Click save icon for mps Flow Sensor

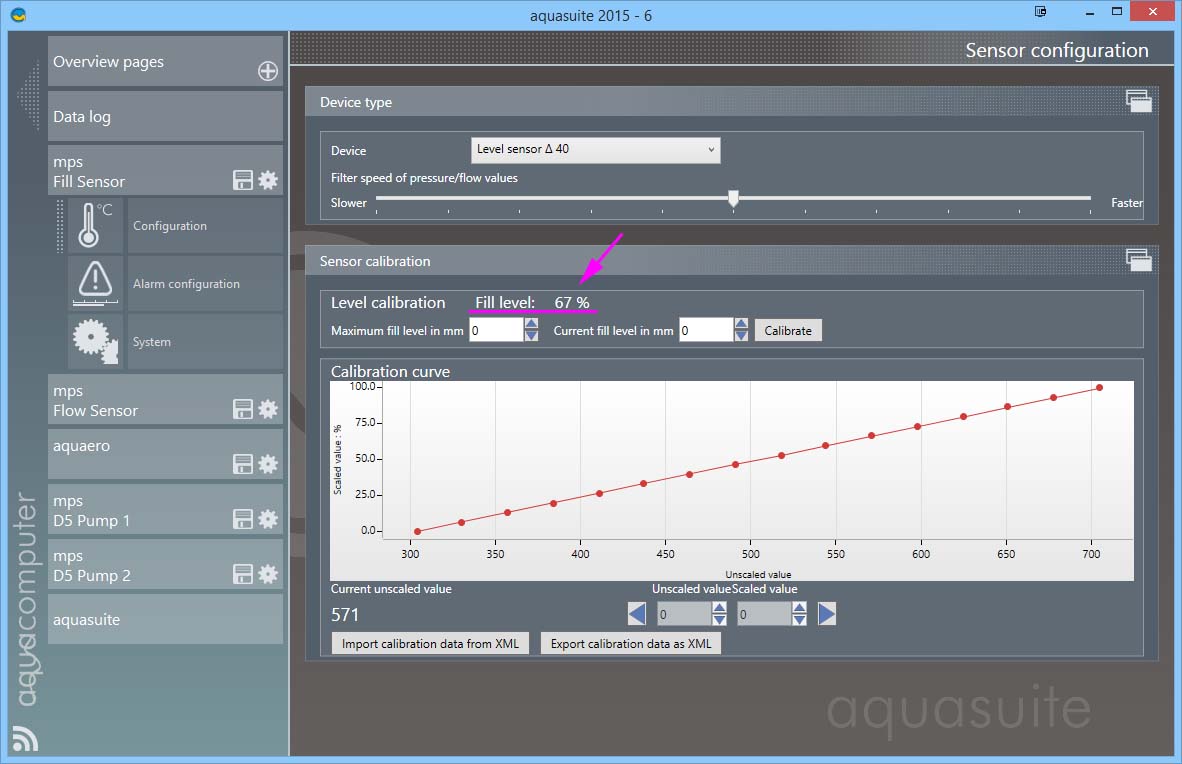point(243,409)
